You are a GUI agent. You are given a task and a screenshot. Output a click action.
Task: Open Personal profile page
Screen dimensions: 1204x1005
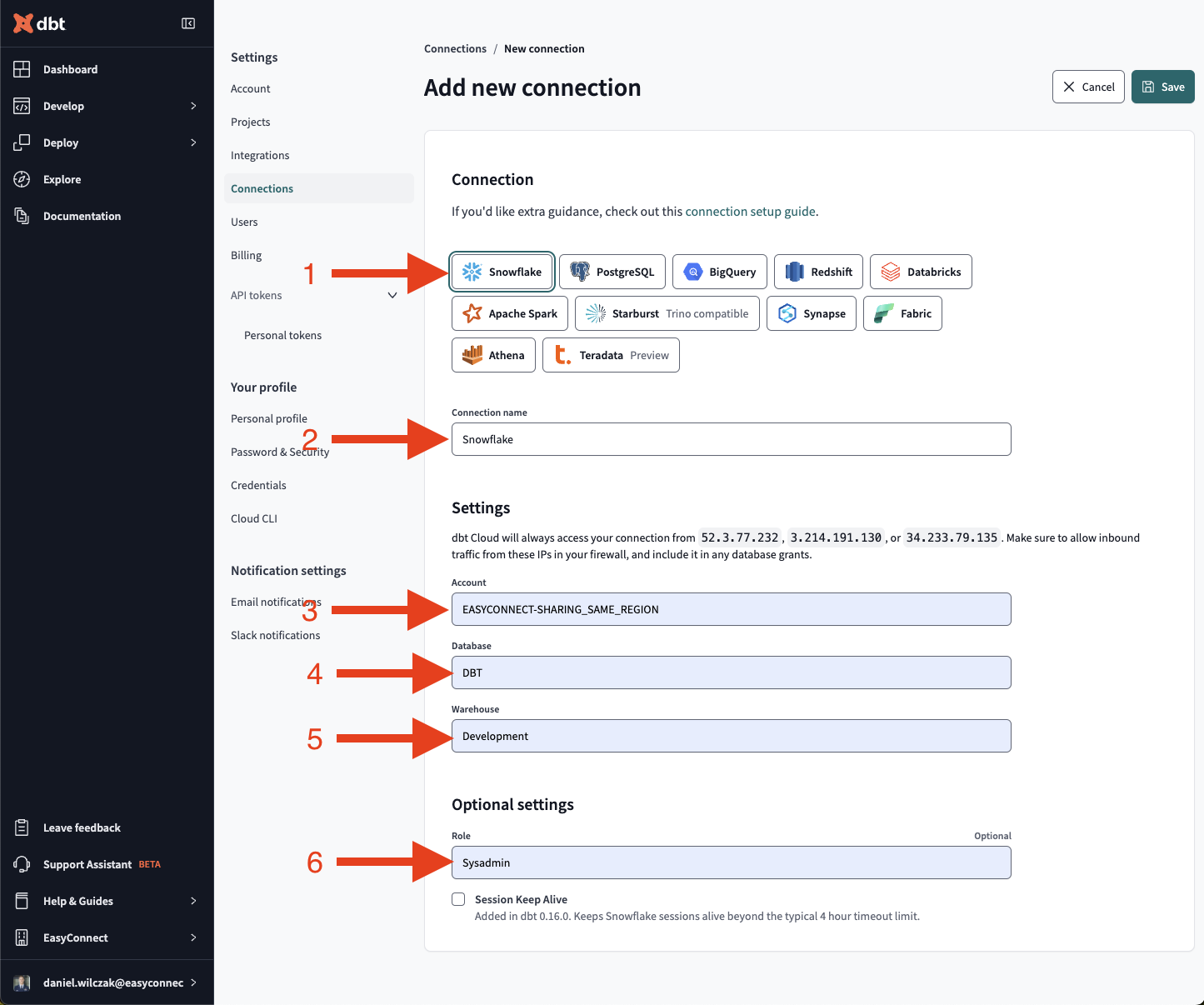pos(269,418)
